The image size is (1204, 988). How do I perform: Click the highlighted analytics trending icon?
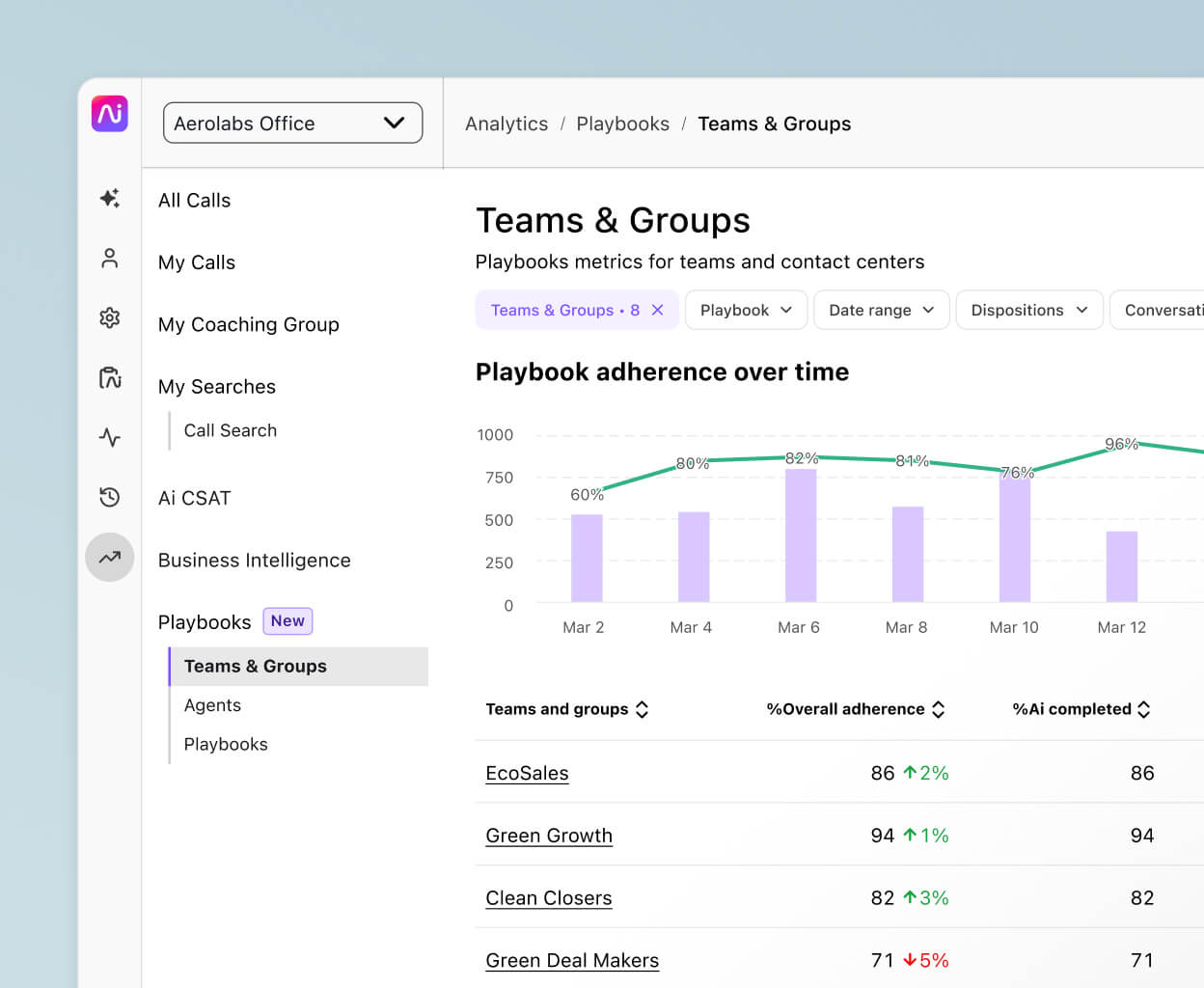tap(109, 557)
